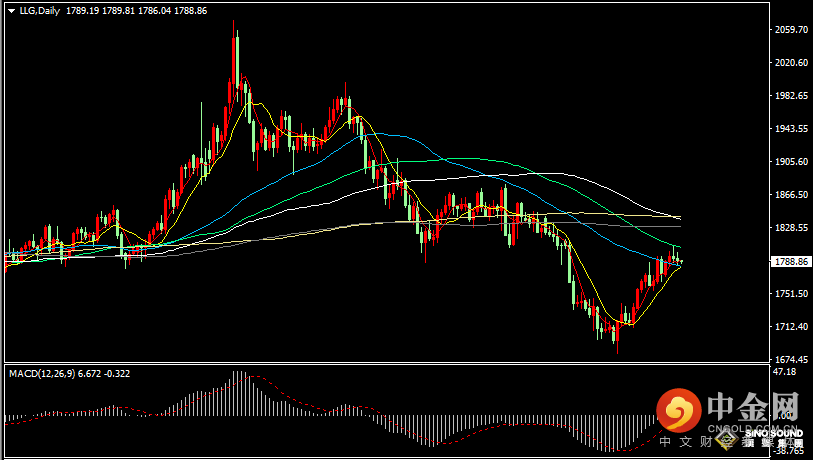This screenshot has height=460, width=813.
Task: Click the OHLC values in chart header
Action: (x=135, y=10)
